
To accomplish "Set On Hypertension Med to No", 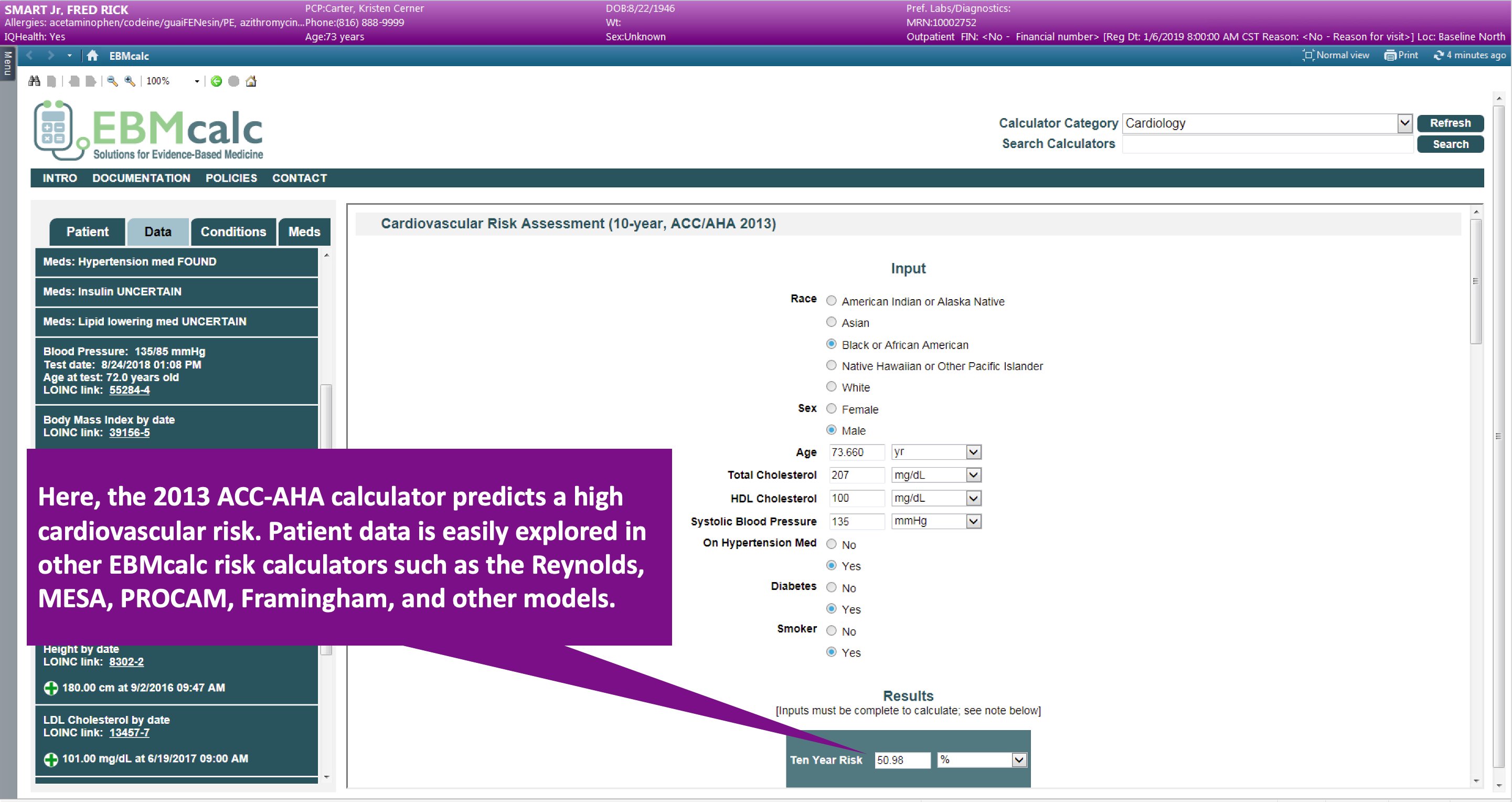I will 831,544.
